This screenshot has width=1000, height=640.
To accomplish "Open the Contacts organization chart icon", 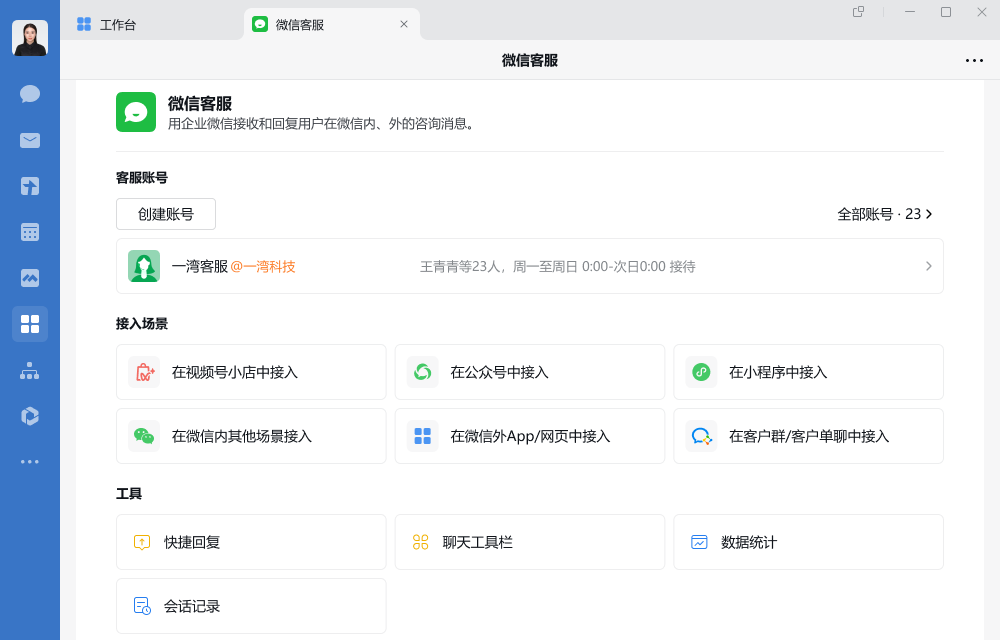I will pyautogui.click(x=30, y=370).
